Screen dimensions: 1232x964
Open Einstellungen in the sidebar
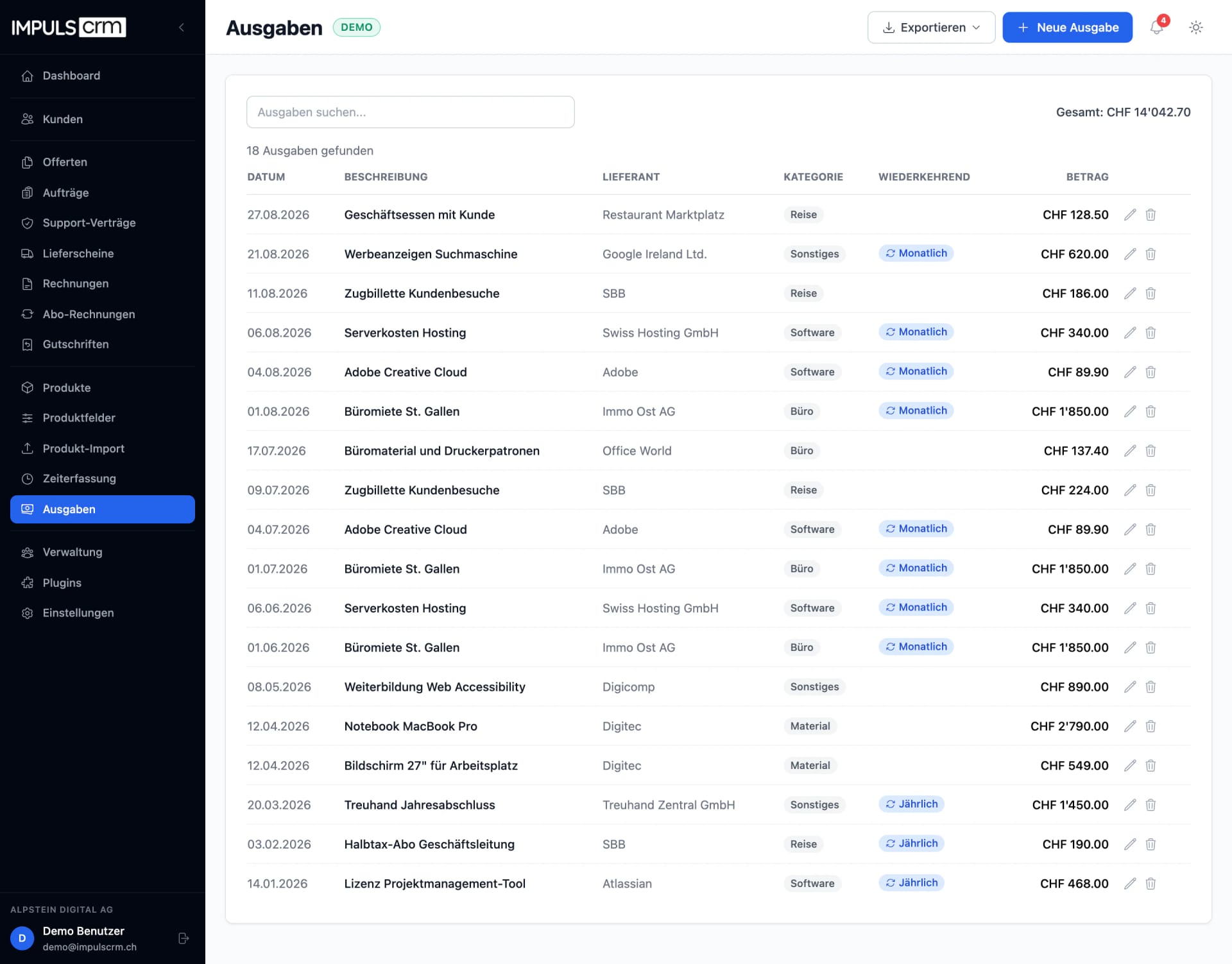point(103,613)
